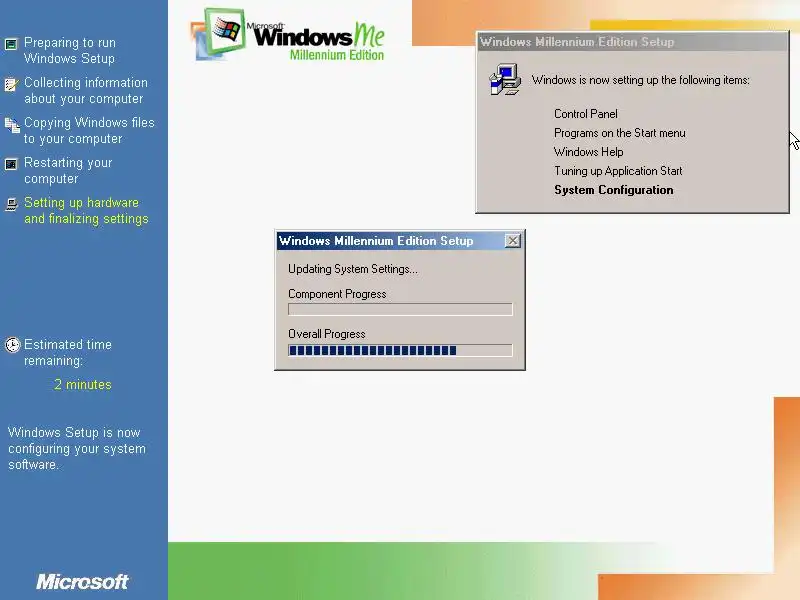The width and height of the screenshot is (800, 600).
Task: Click Programs on the Start menu item
Action: coord(619,133)
